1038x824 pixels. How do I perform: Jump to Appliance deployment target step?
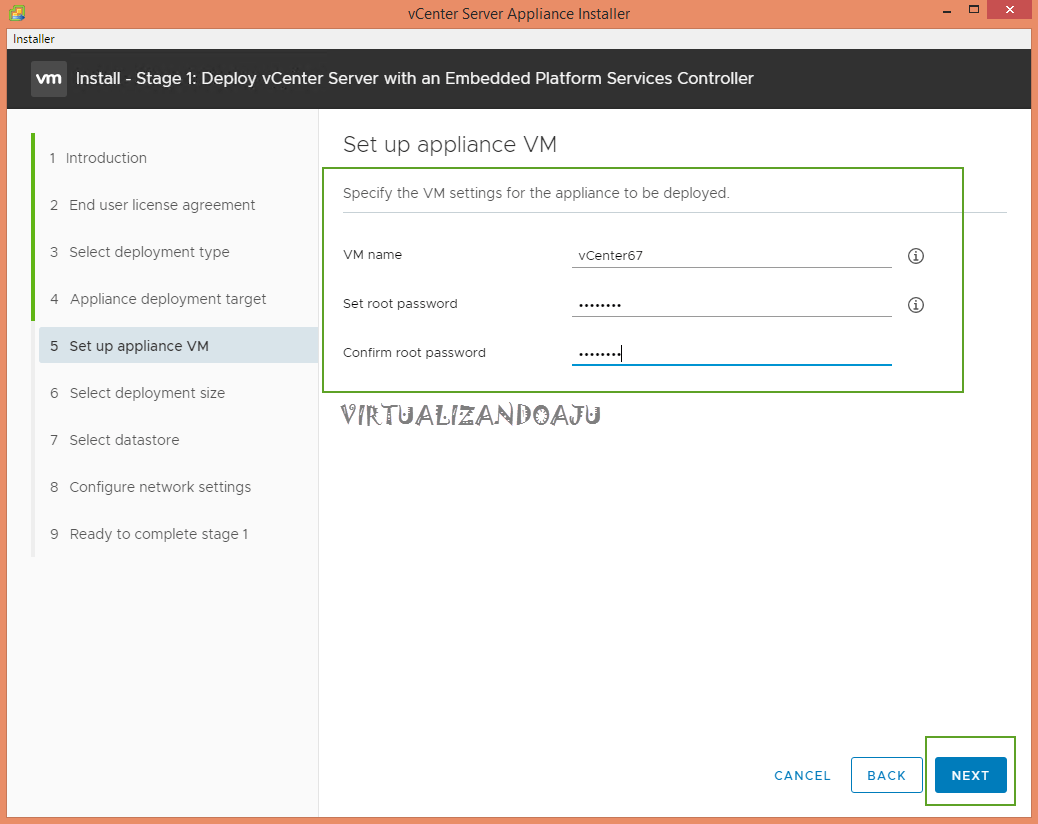[x=168, y=299]
